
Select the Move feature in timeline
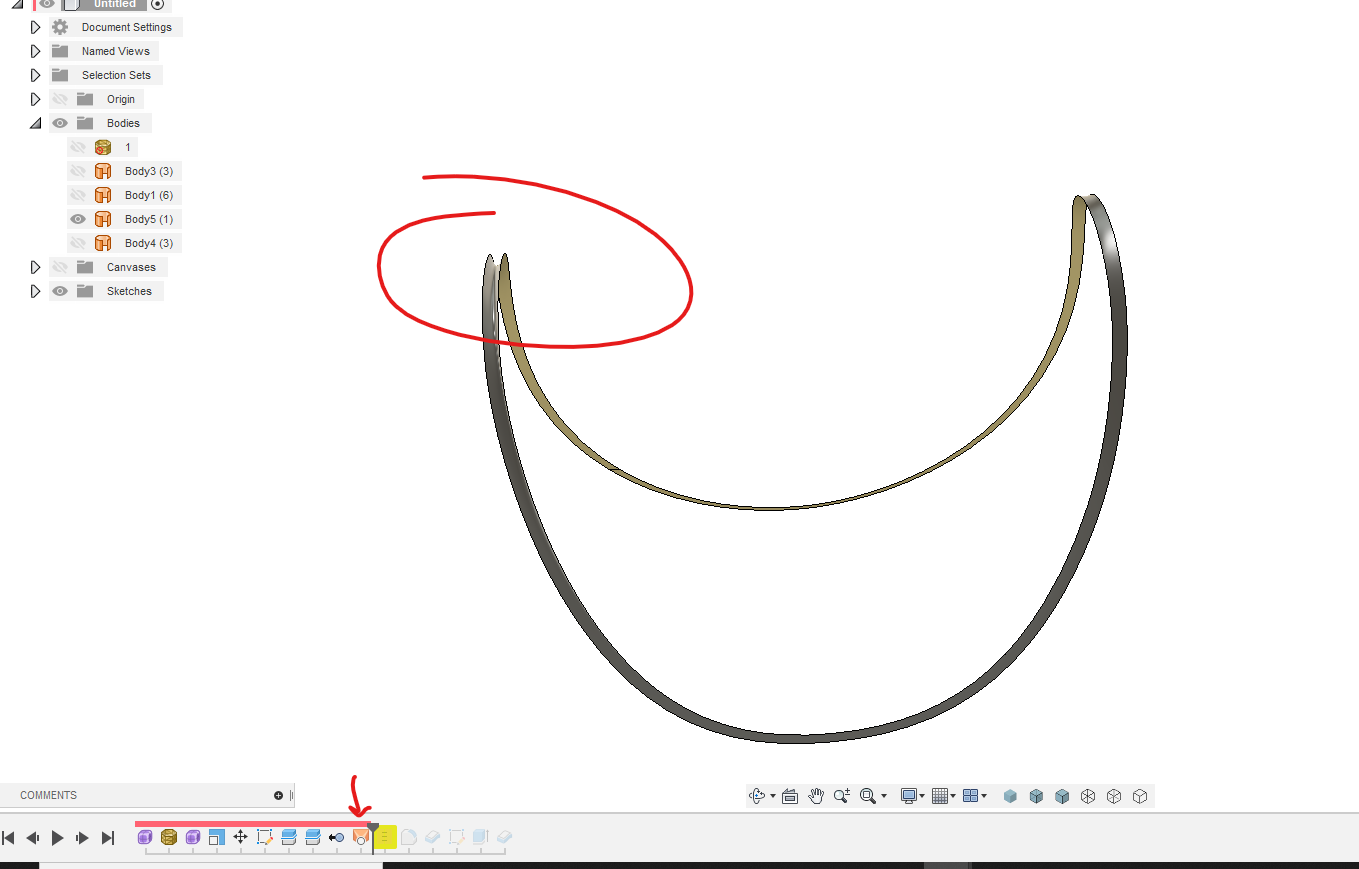[x=240, y=837]
